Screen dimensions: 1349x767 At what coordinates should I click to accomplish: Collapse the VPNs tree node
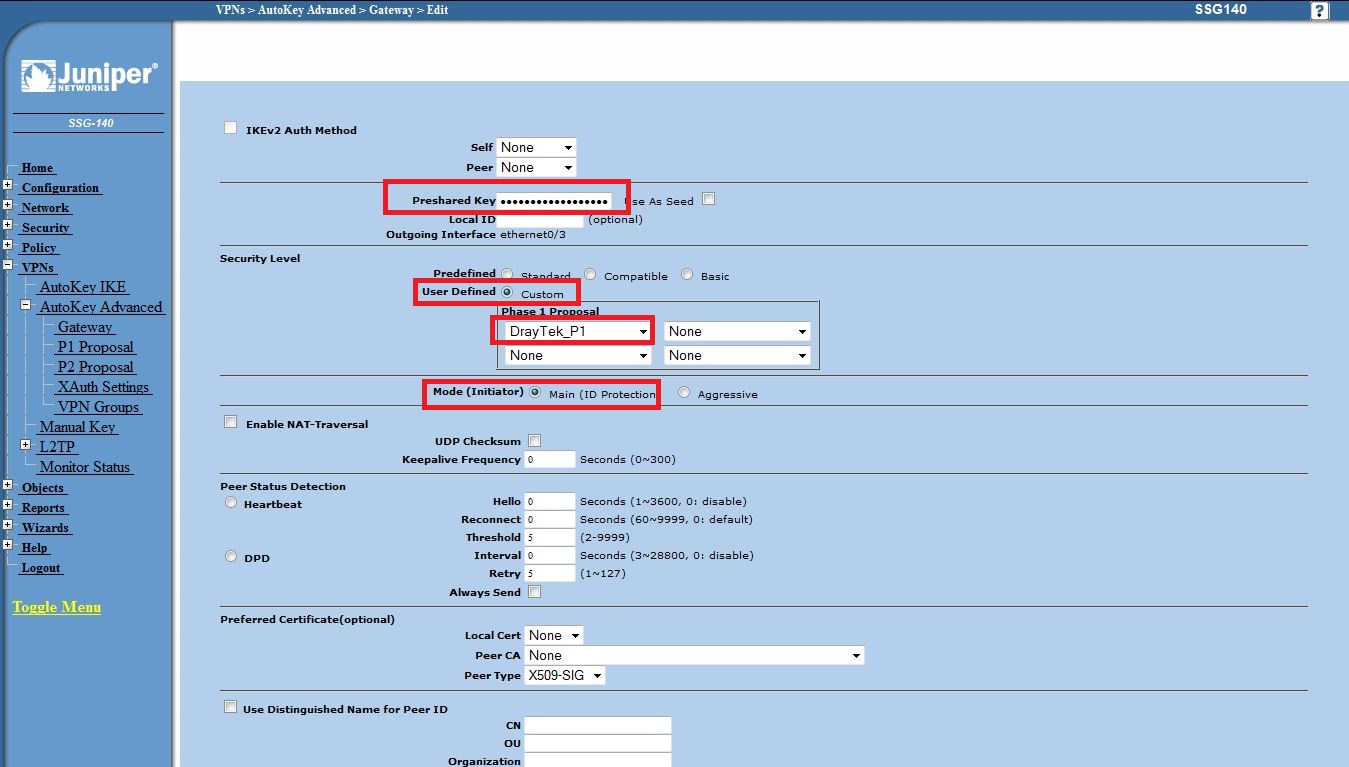[x=7, y=266]
